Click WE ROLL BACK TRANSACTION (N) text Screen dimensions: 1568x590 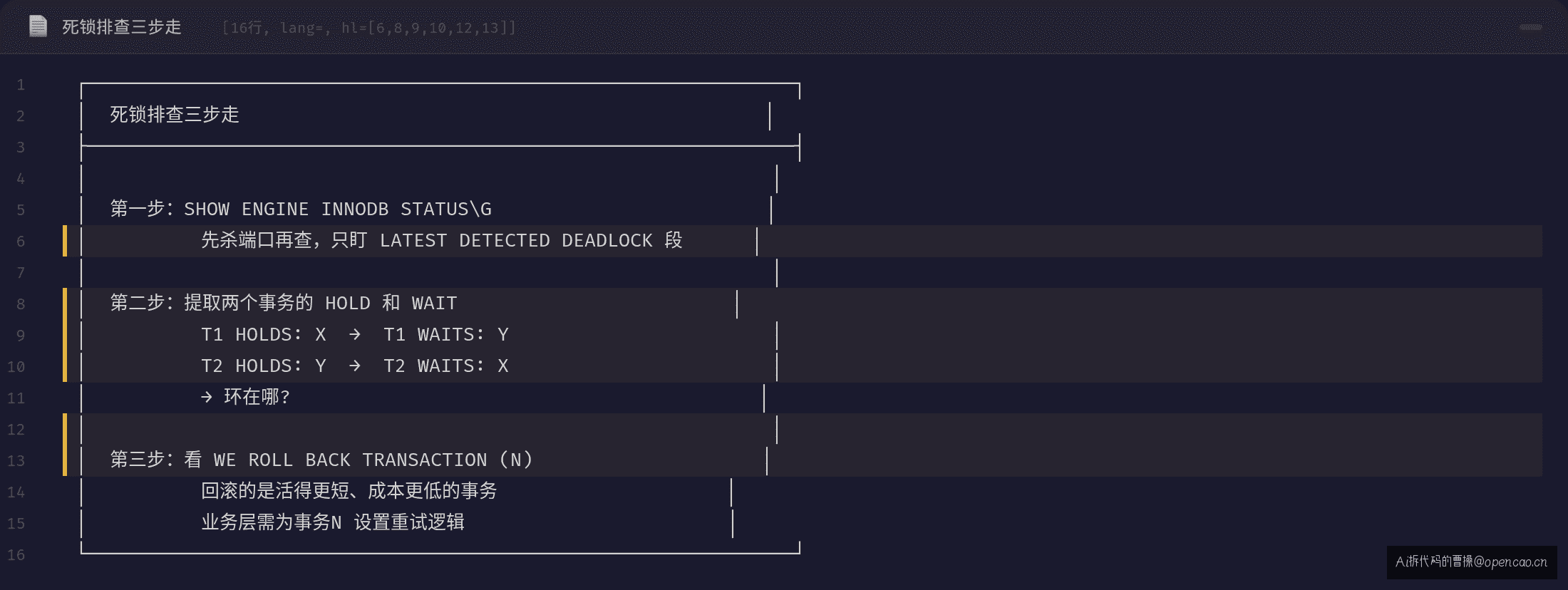[373, 460]
